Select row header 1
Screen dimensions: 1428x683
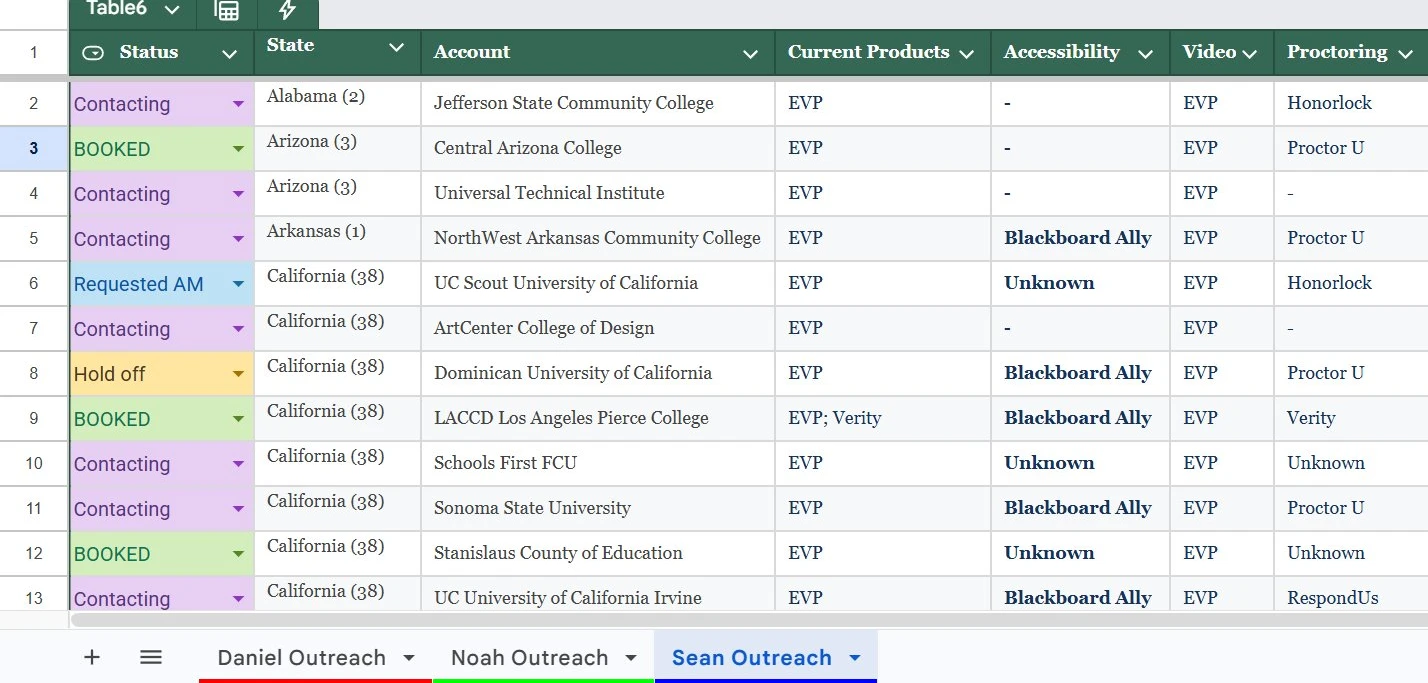click(34, 52)
